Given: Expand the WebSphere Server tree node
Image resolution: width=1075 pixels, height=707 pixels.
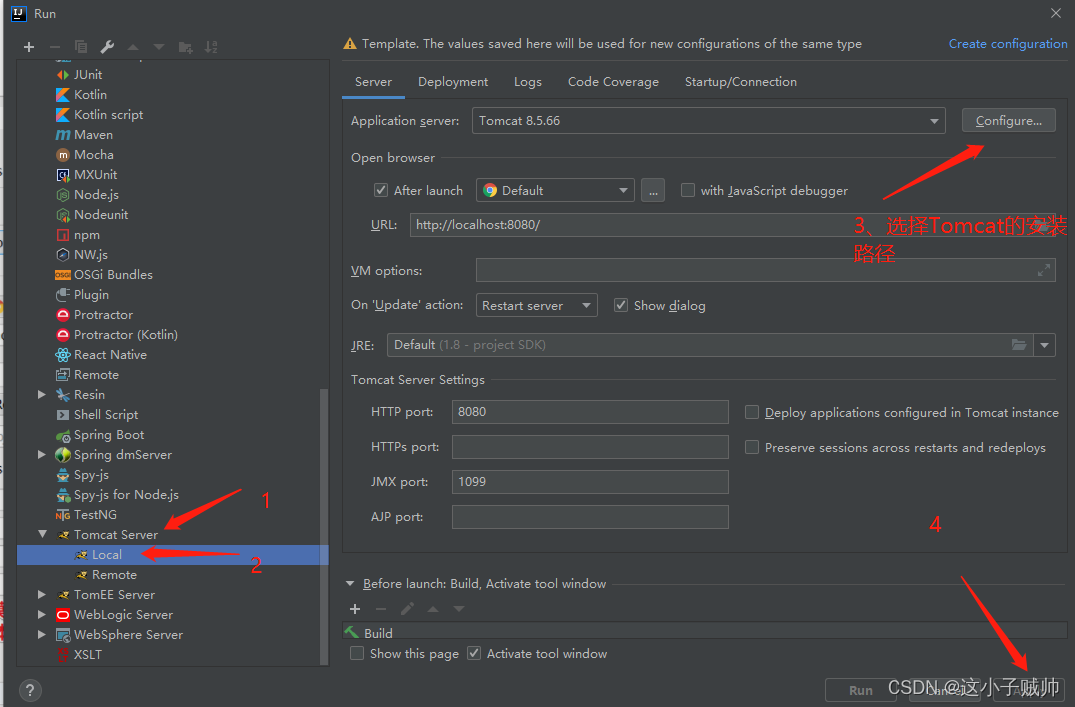Looking at the screenshot, I should 42,635.
